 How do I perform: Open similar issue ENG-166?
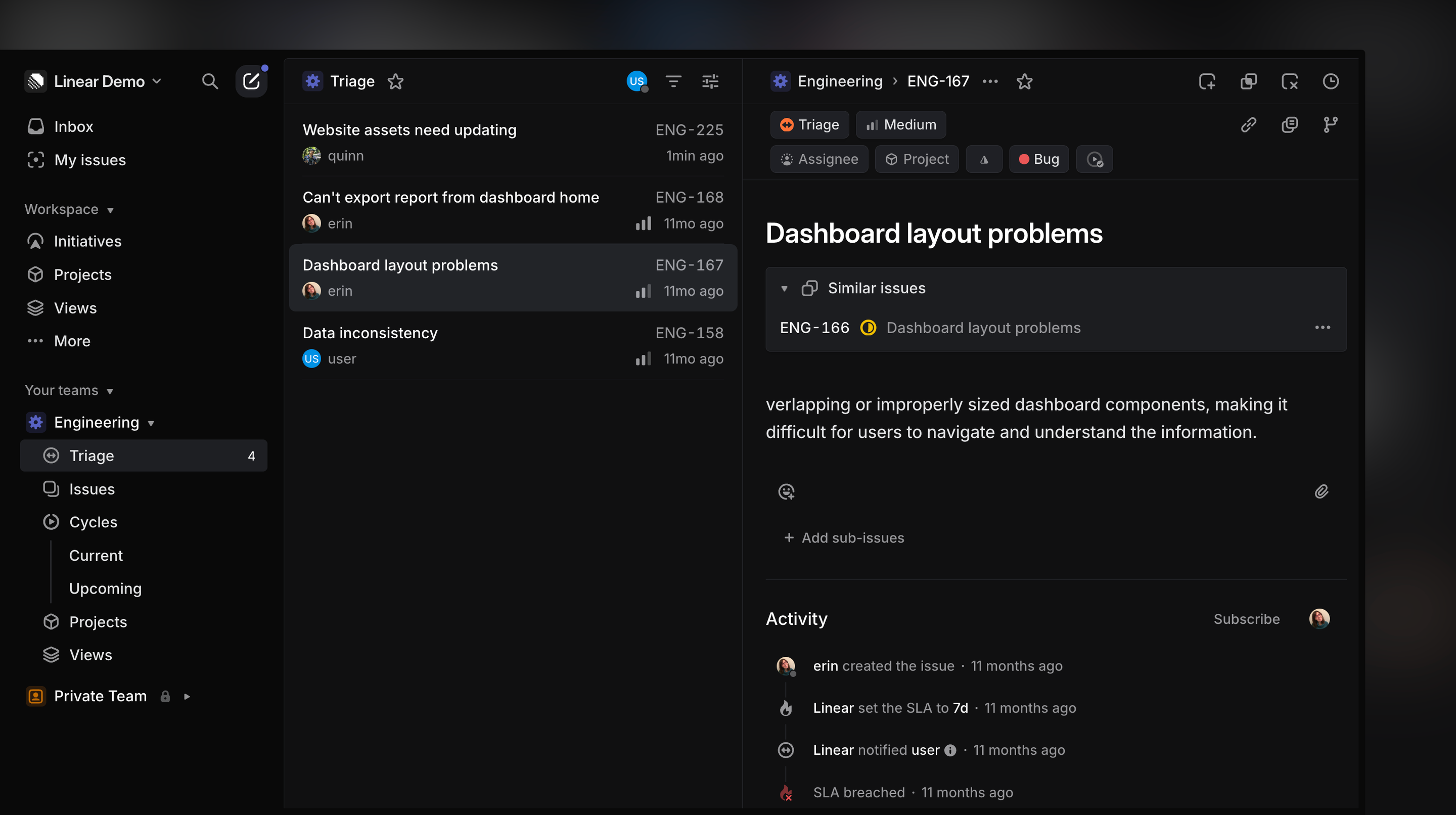pyautogui.click(x=1056, y=328)
